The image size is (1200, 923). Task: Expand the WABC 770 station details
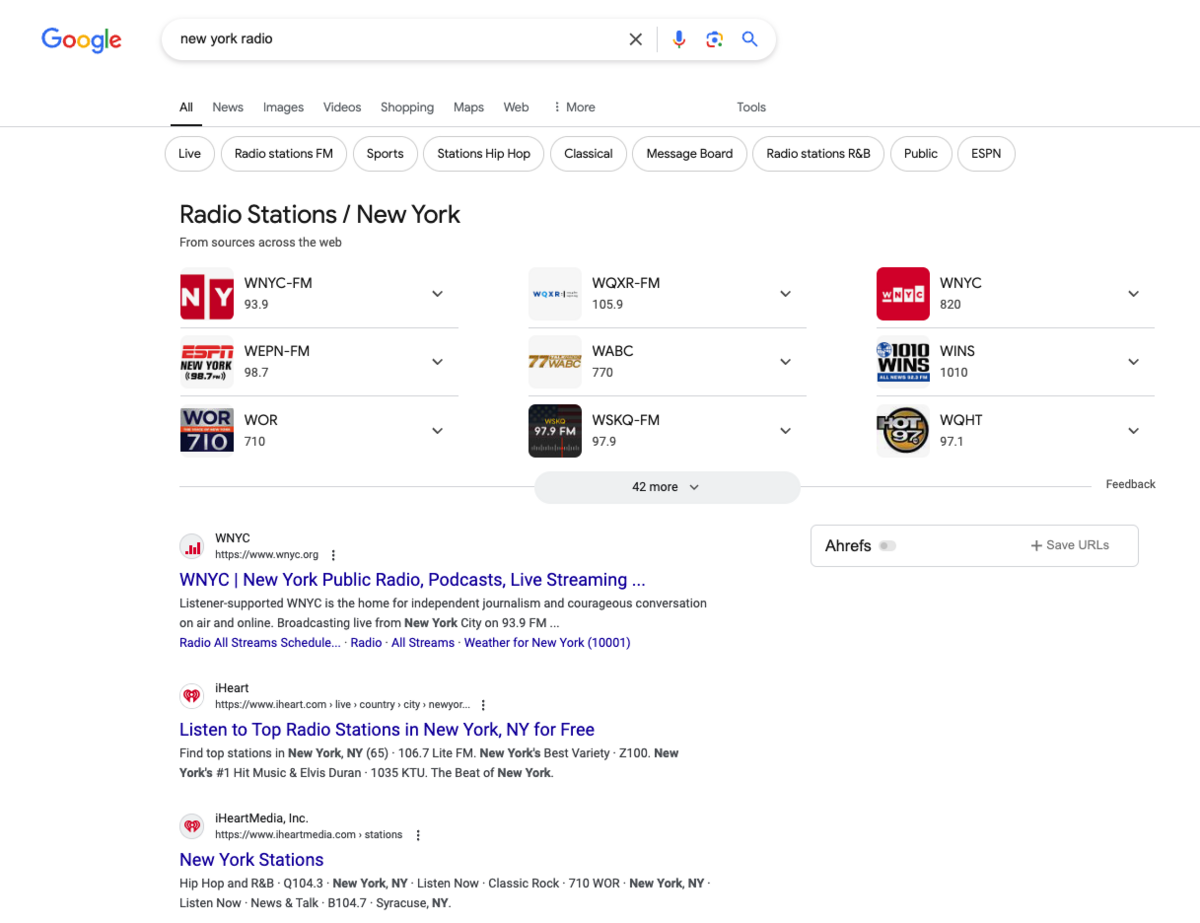coord(785,362)
